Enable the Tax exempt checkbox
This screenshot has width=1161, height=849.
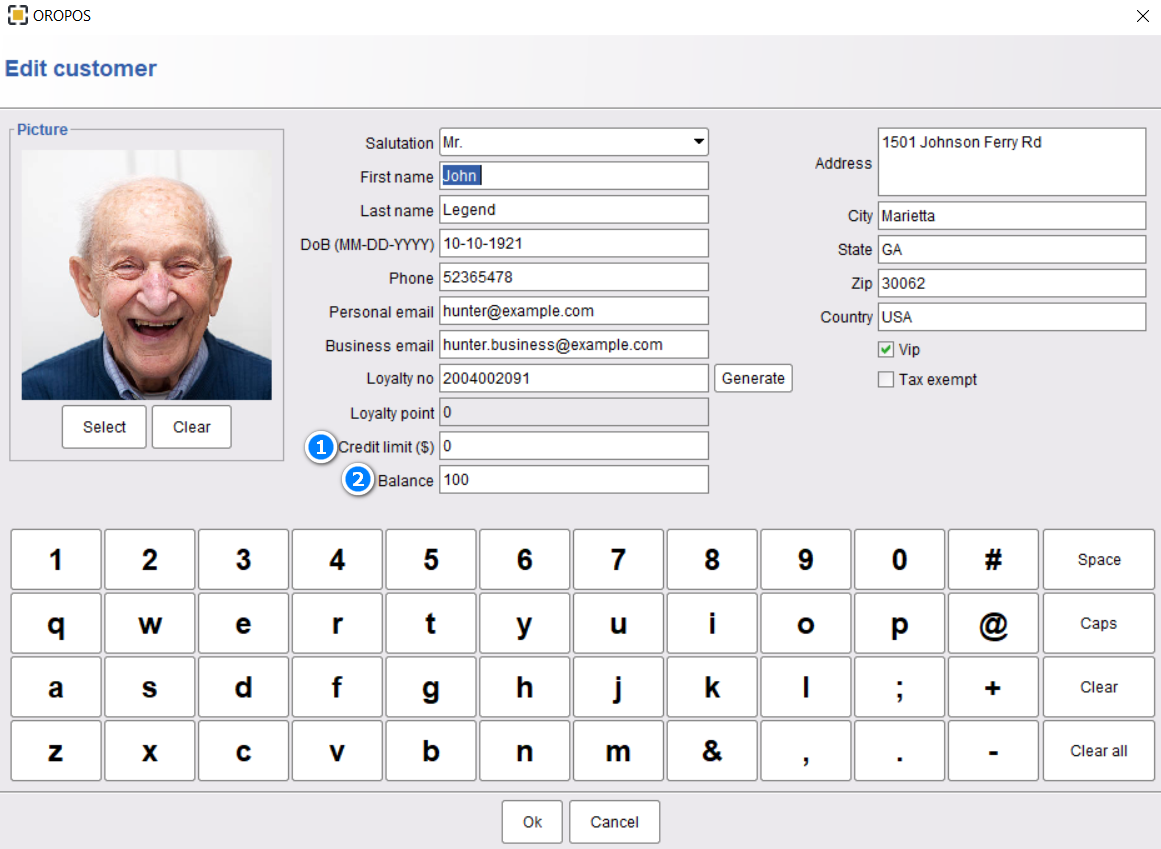[886, 380]
